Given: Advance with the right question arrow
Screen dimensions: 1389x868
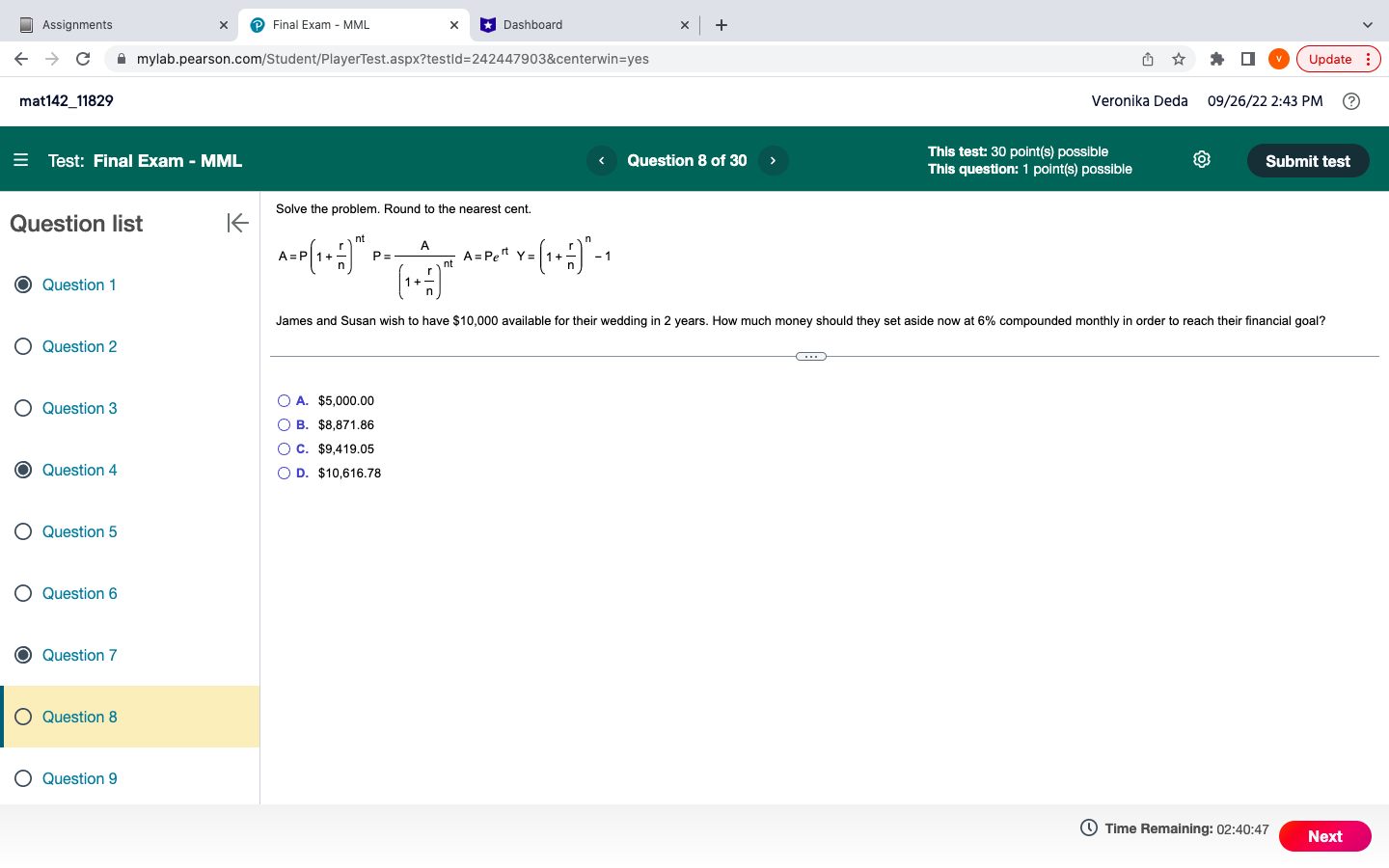Looking at the screenshot, I should [773, 160].
